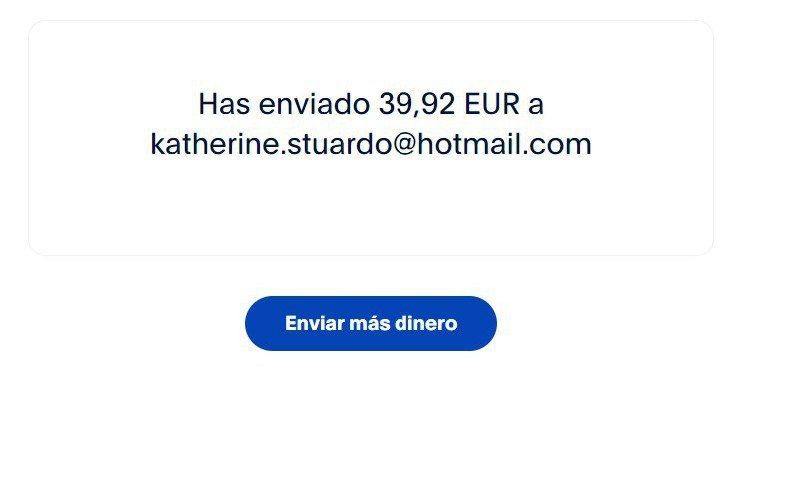The height and width of the screenshot is (492, 800).
Task: Click the 39,92 amount in the confirmation
Action: (417, 105)
